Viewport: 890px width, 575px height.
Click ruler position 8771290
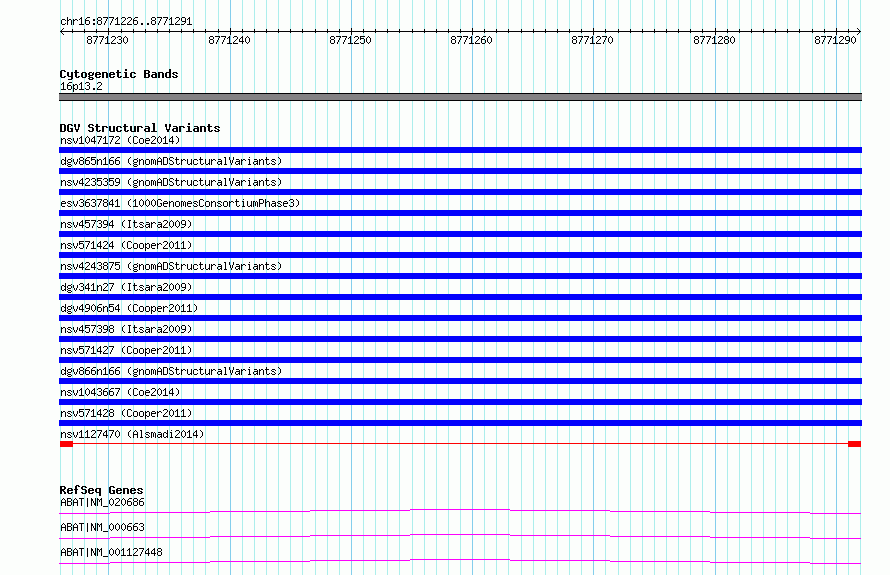(x=835, y=40)
